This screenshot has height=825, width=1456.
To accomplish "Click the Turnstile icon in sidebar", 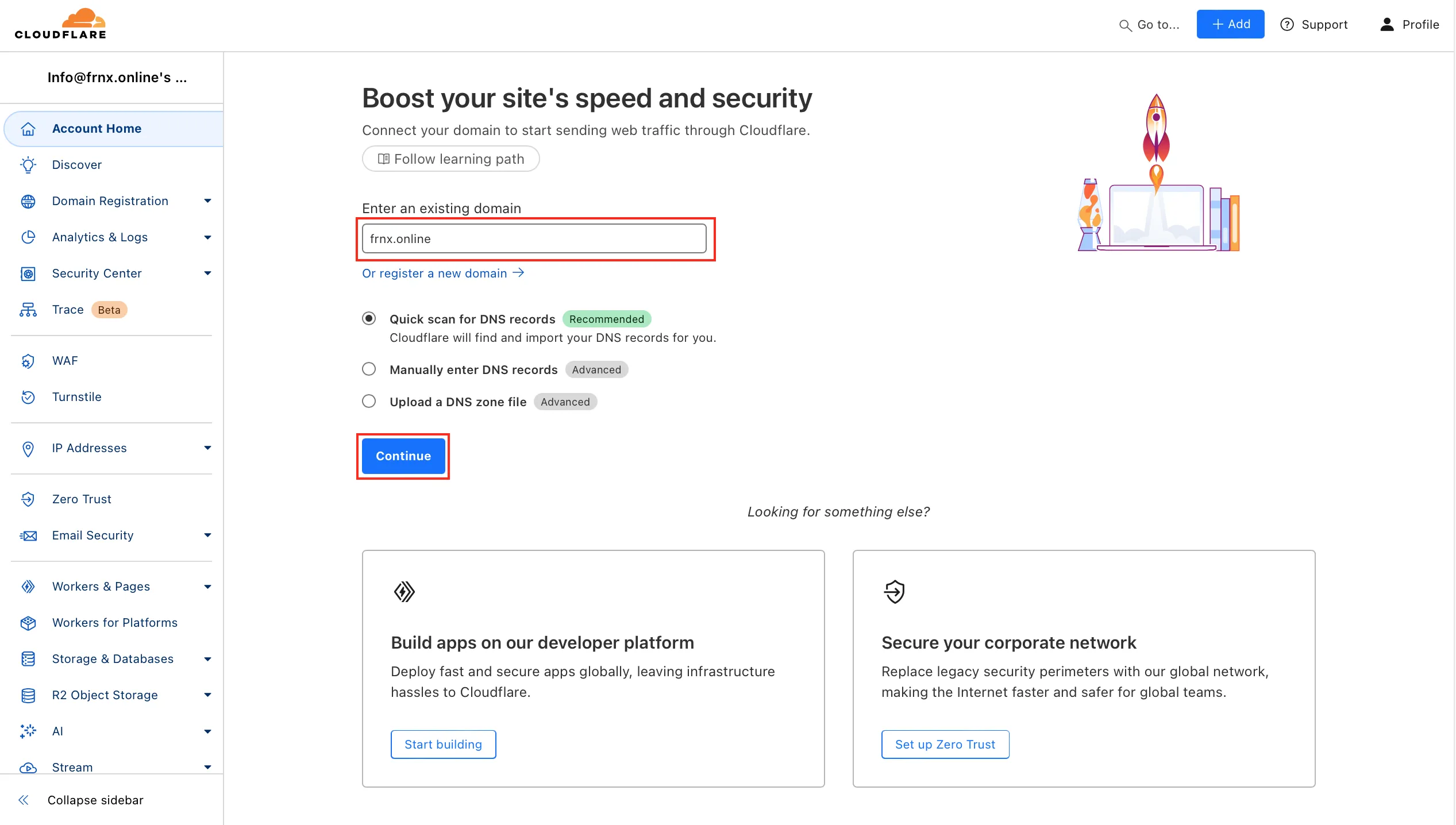I will click(x=28, y=397).
